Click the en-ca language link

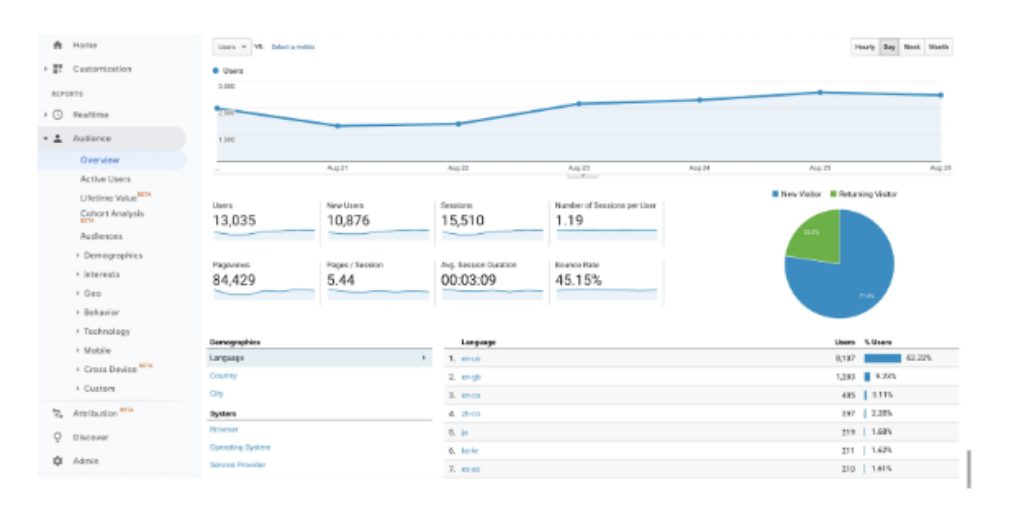point(471,395)
